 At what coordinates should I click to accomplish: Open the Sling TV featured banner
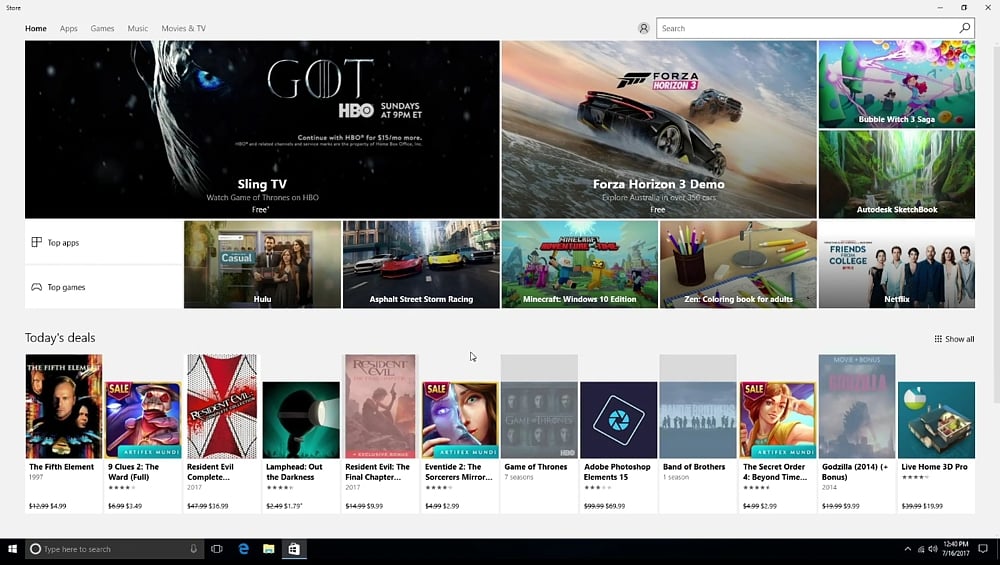262,129
